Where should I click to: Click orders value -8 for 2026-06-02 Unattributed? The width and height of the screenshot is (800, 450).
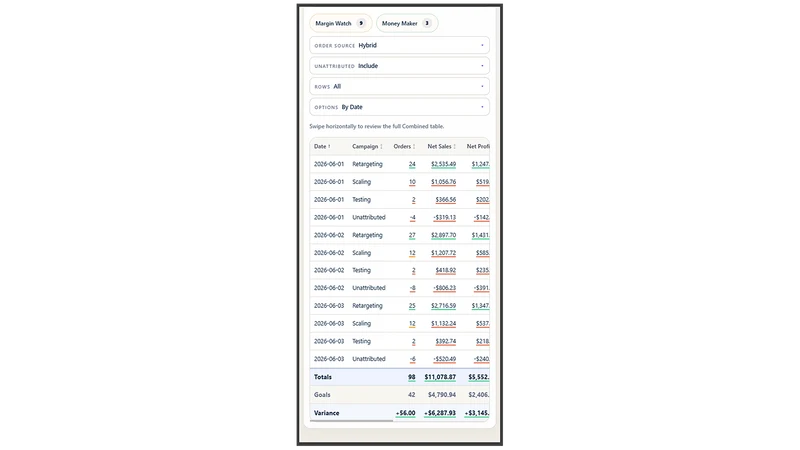413,288
